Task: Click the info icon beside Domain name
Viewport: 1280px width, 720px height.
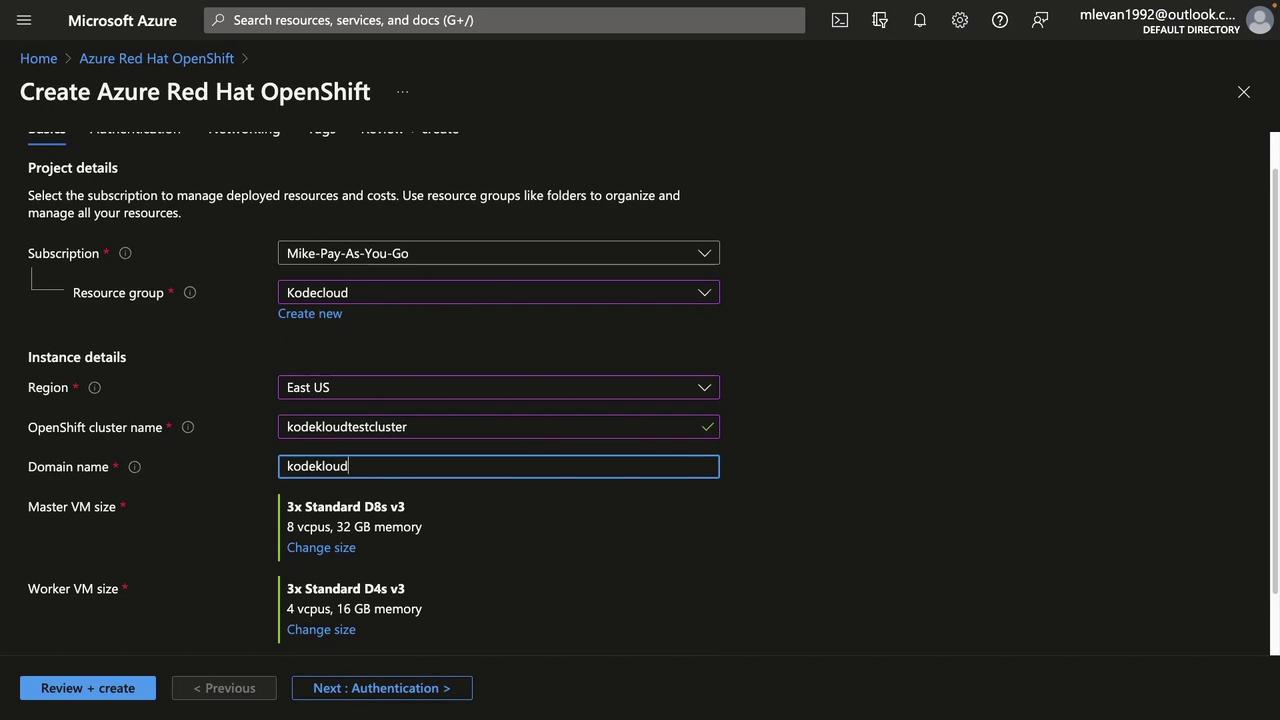Action: pyautogui.click(x=135, y=467)
